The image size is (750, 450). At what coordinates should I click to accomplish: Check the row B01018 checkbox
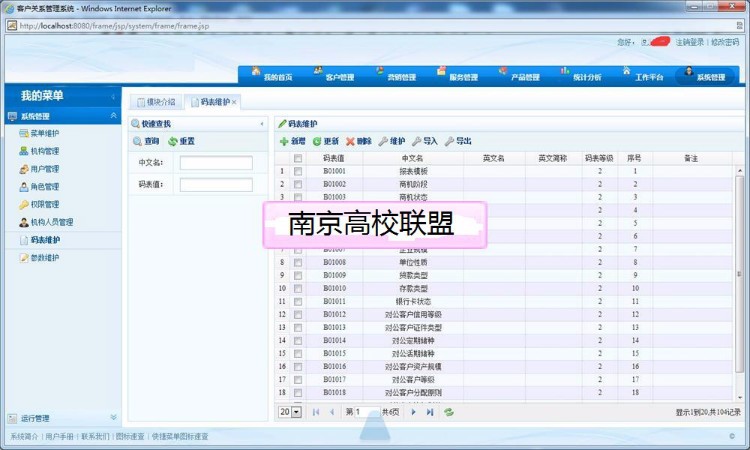(298, 393)
